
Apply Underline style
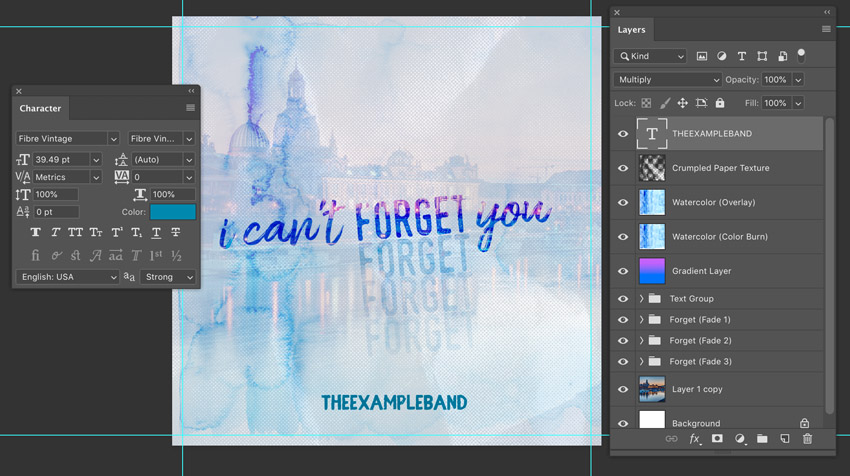point(156,233)
